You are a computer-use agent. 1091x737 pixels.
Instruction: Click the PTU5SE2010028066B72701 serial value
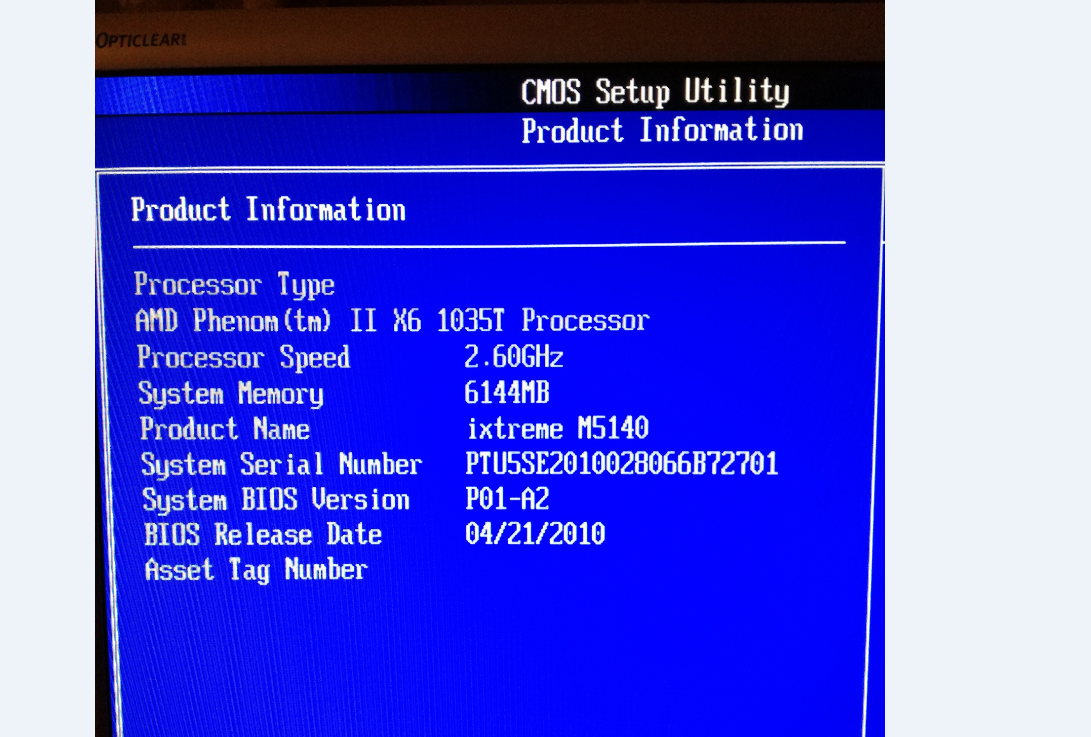pos(621,463)
